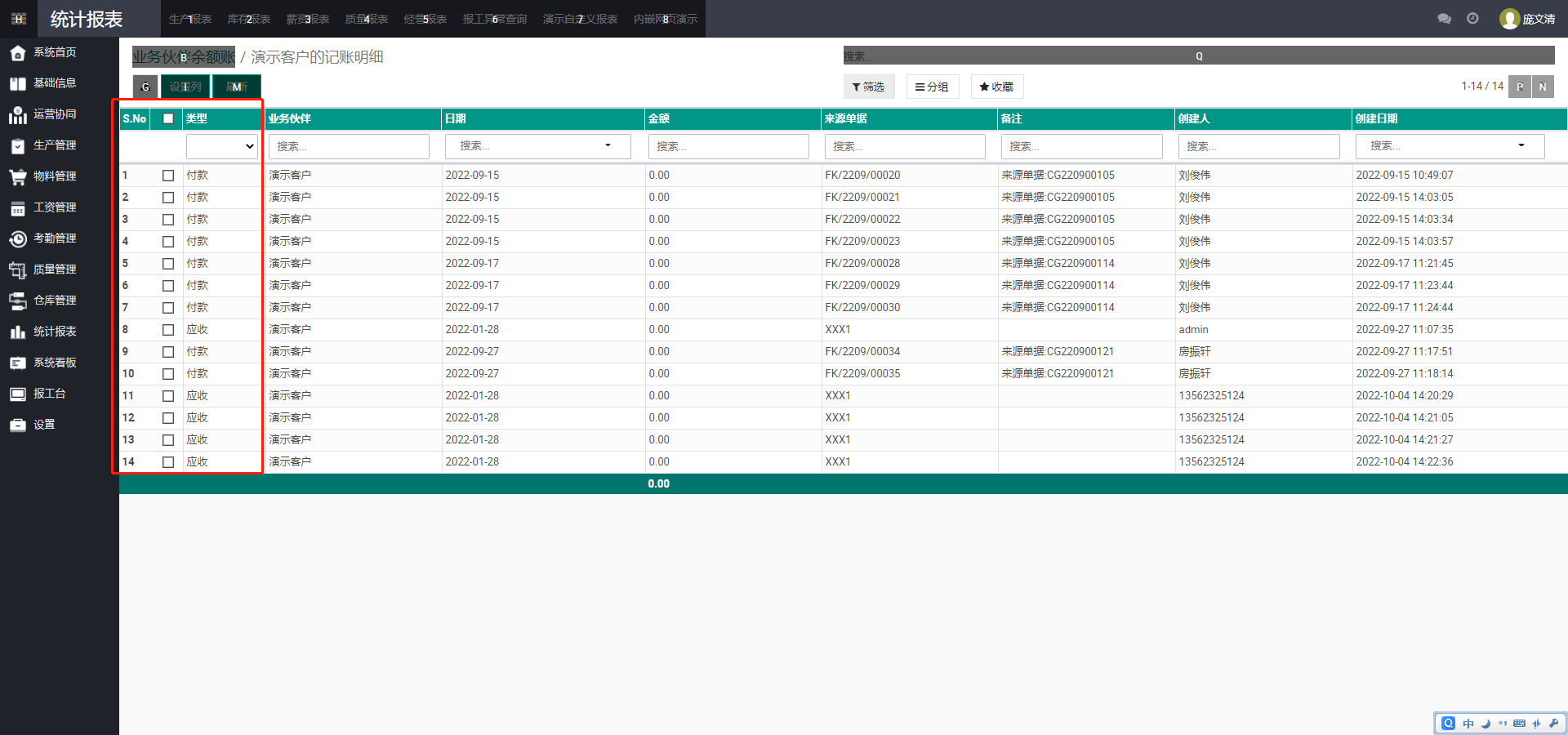Tick the checkbox for row 8

coord(168,330)
